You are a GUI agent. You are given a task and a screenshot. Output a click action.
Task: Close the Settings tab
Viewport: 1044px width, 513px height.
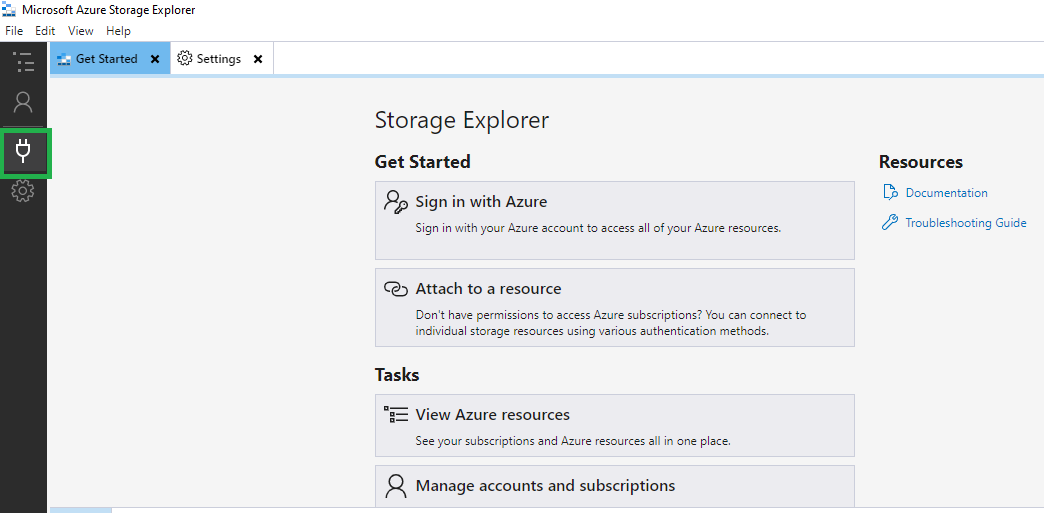pyautogui.click(x=258, y=59)
